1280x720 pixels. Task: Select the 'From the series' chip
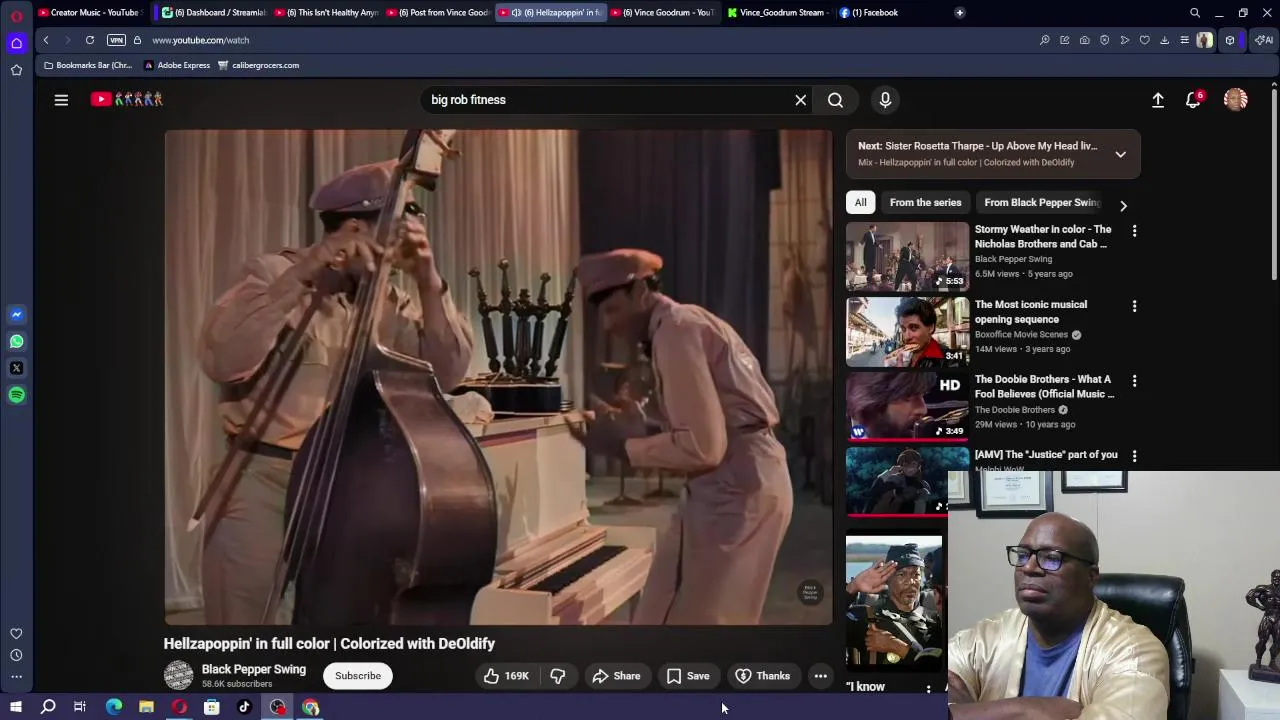(925, 202)
